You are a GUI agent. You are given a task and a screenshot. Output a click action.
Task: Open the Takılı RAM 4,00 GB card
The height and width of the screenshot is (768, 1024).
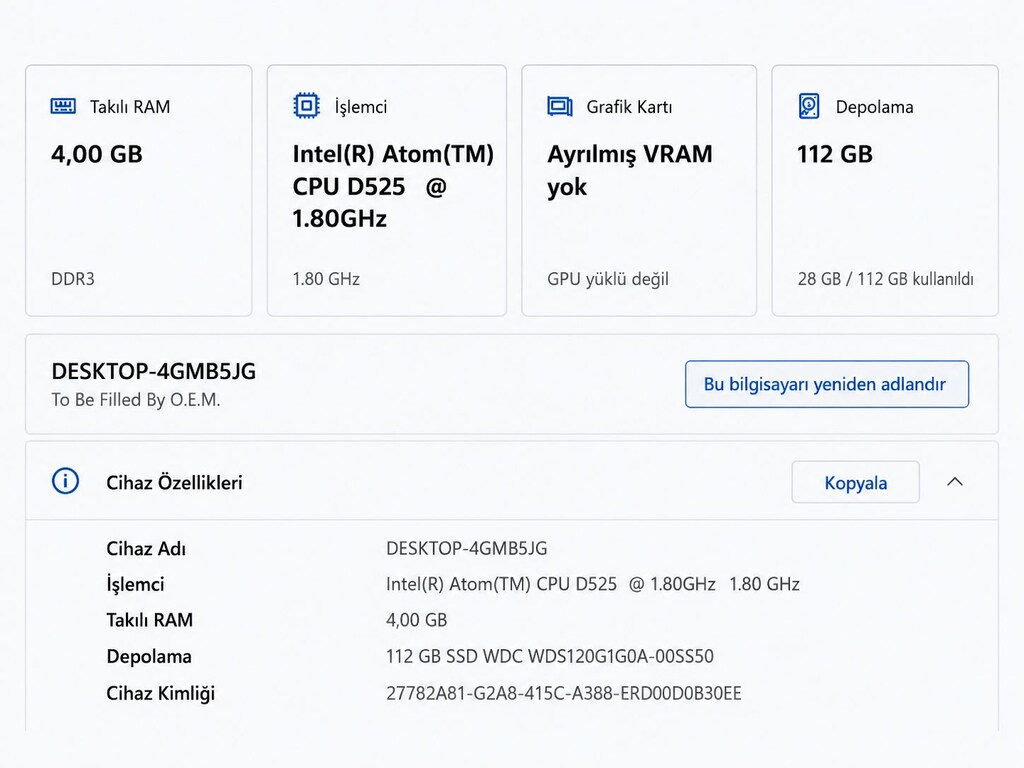pos(138,190)
